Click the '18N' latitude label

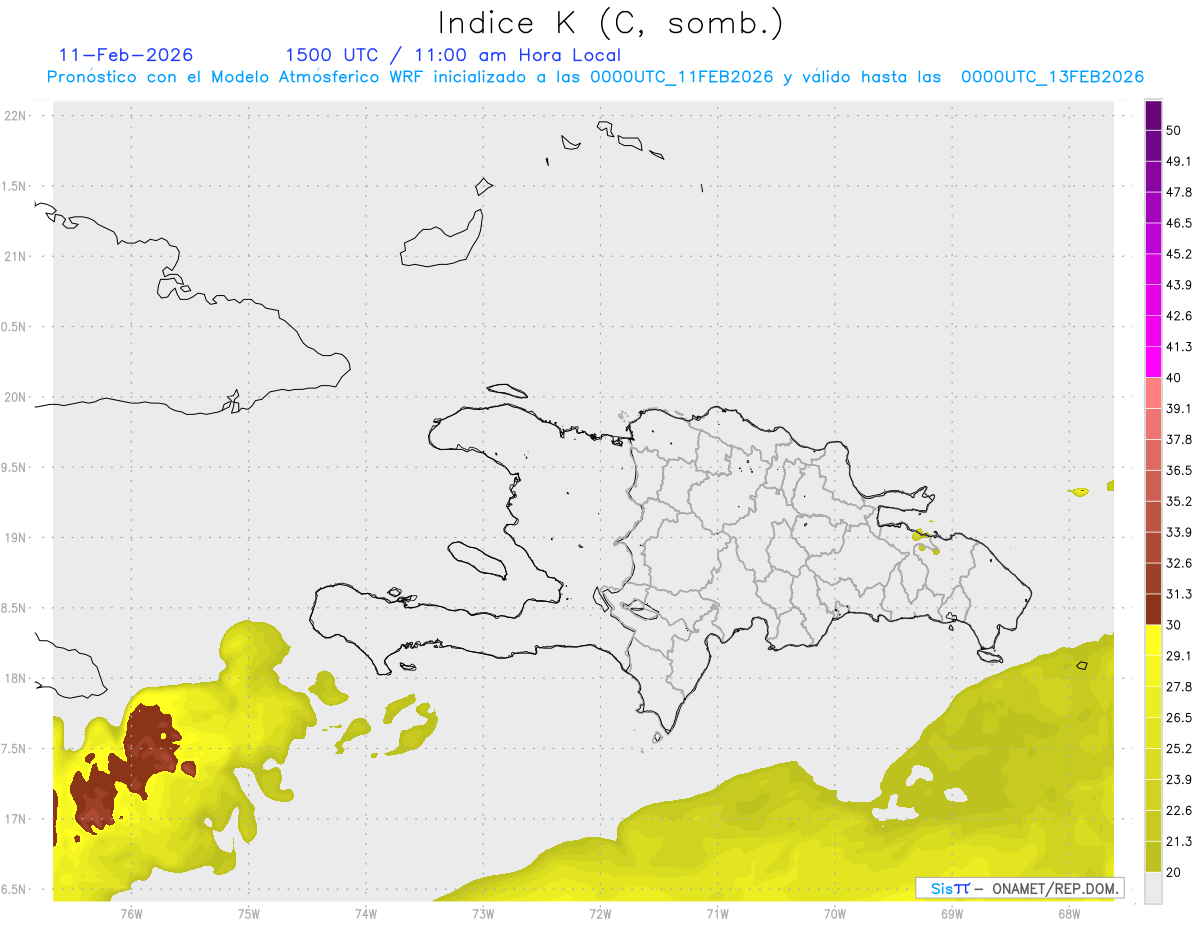tap(16, 678)
